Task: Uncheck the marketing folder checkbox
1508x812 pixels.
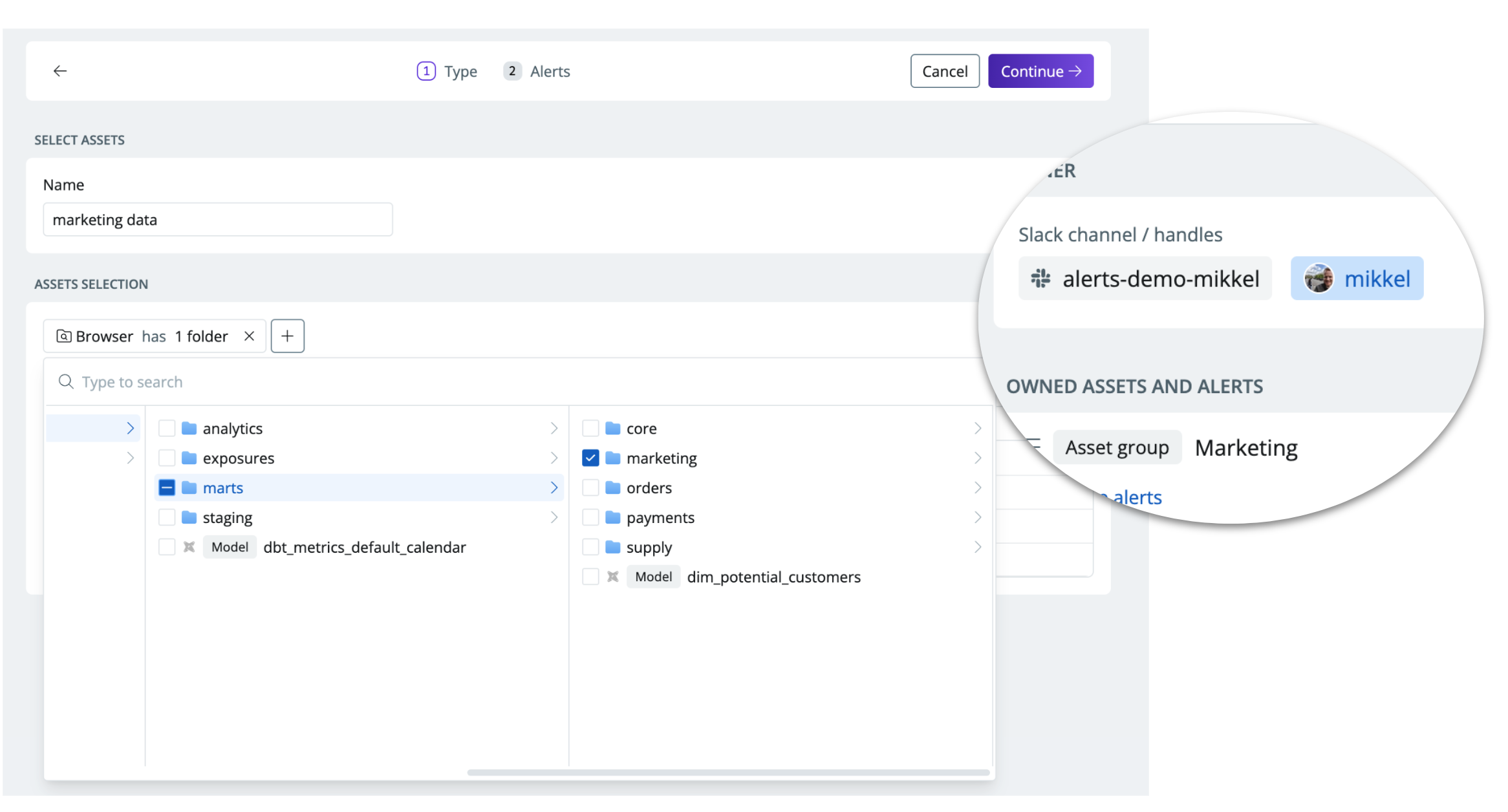Action: pos(590,458)
